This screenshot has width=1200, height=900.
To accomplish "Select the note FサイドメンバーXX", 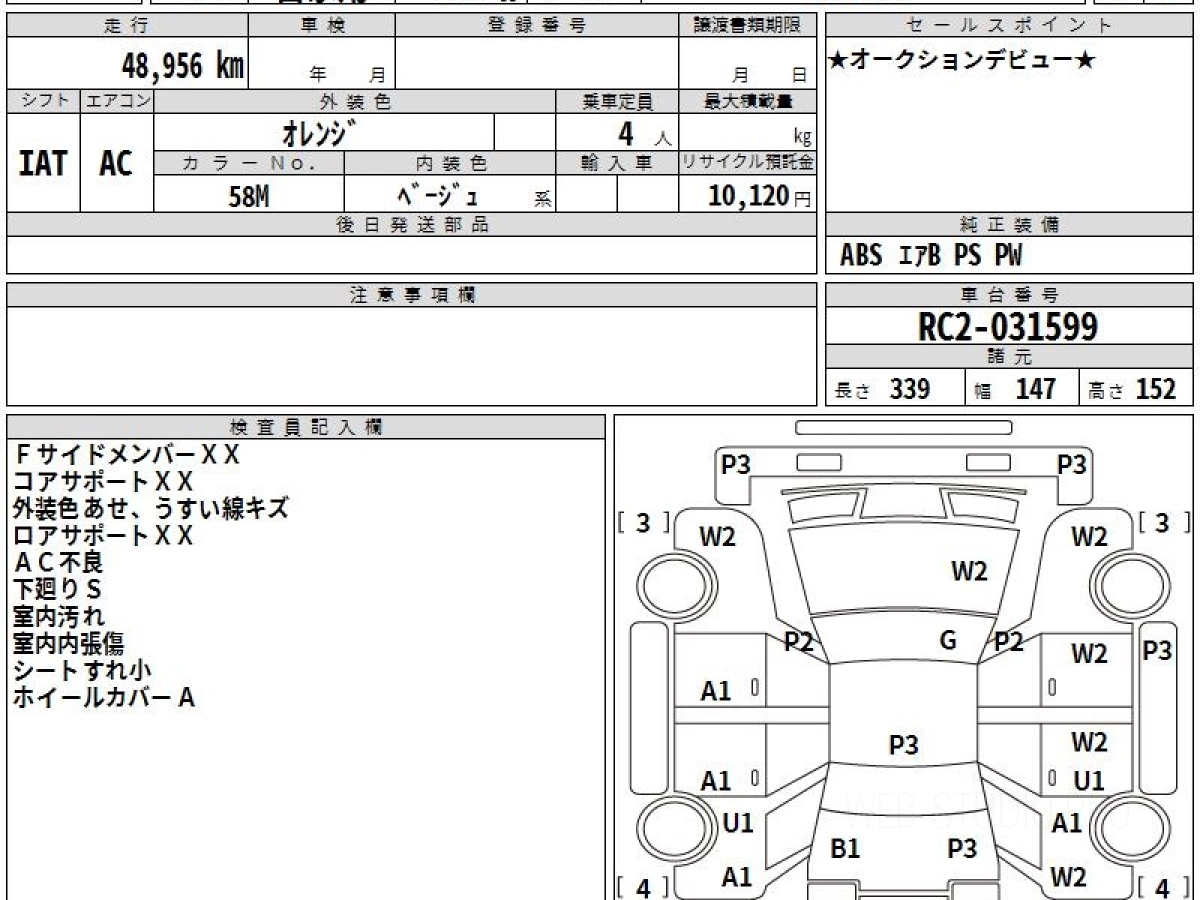I will 127,454.
